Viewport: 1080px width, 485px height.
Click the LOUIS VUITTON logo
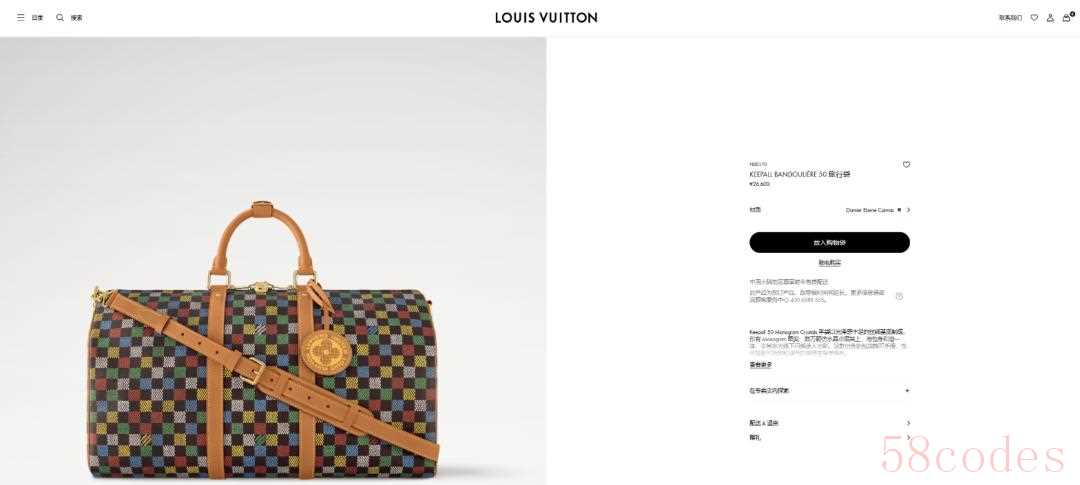point(546,18)
